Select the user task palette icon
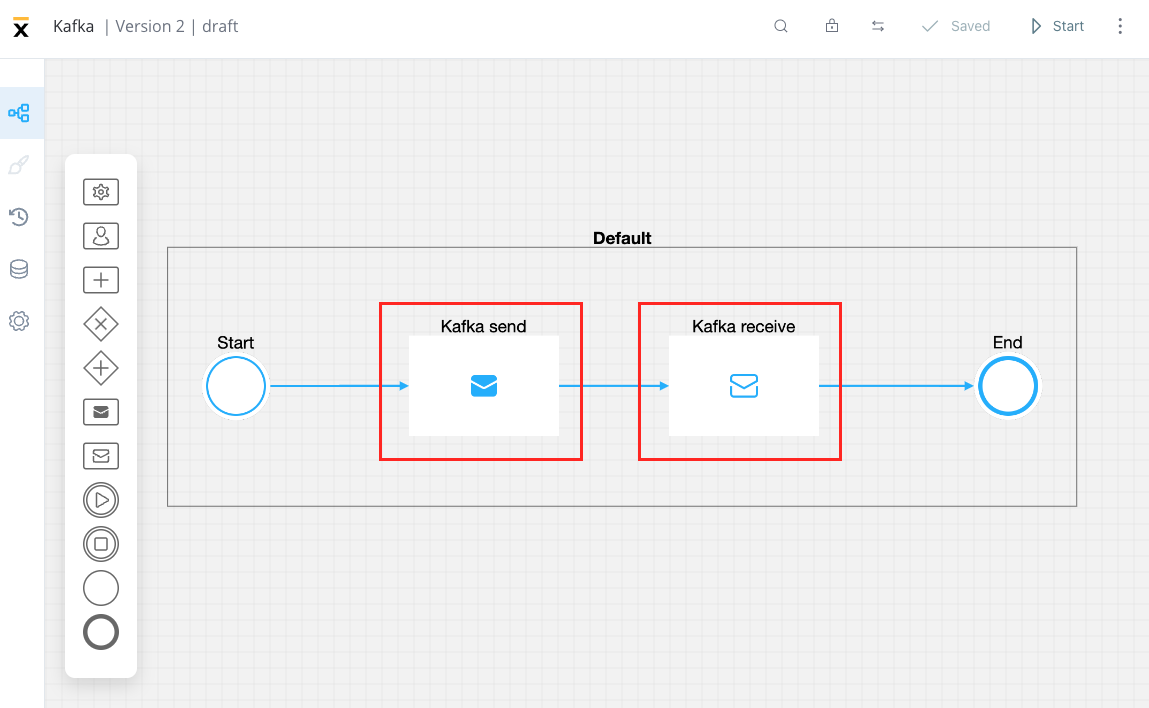The width and height of the screenshot is (1149, 708). (101, 236)
